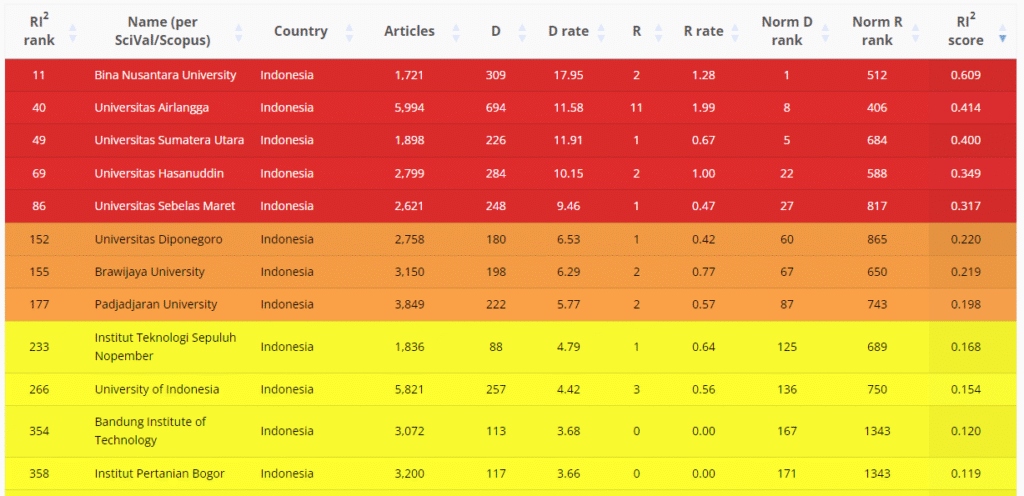Click RI² score value 0.168
This screenshot has height=496, width=1024.
tap(965, 347)
